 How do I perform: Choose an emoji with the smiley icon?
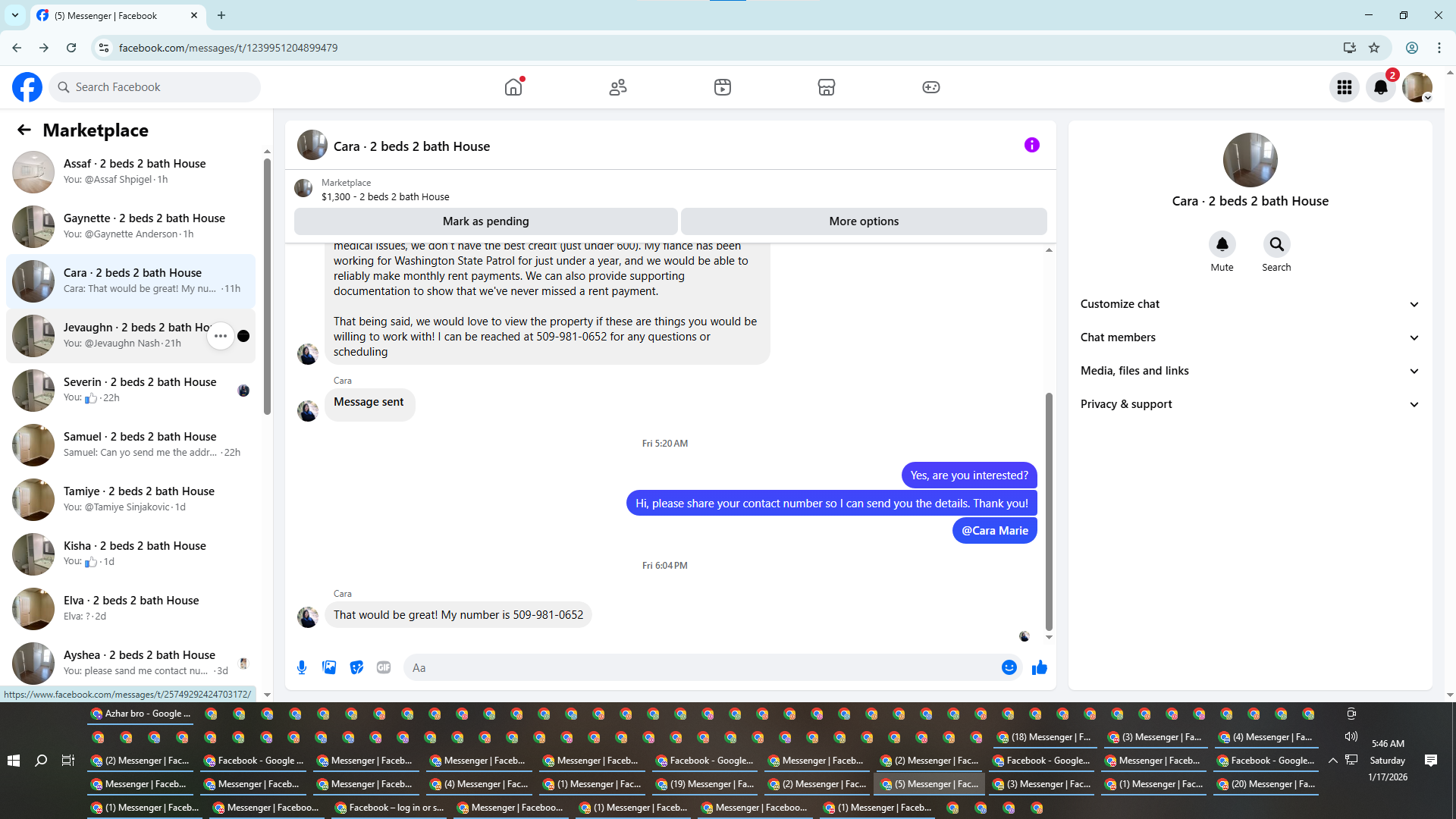click(x=1009, y=667)
